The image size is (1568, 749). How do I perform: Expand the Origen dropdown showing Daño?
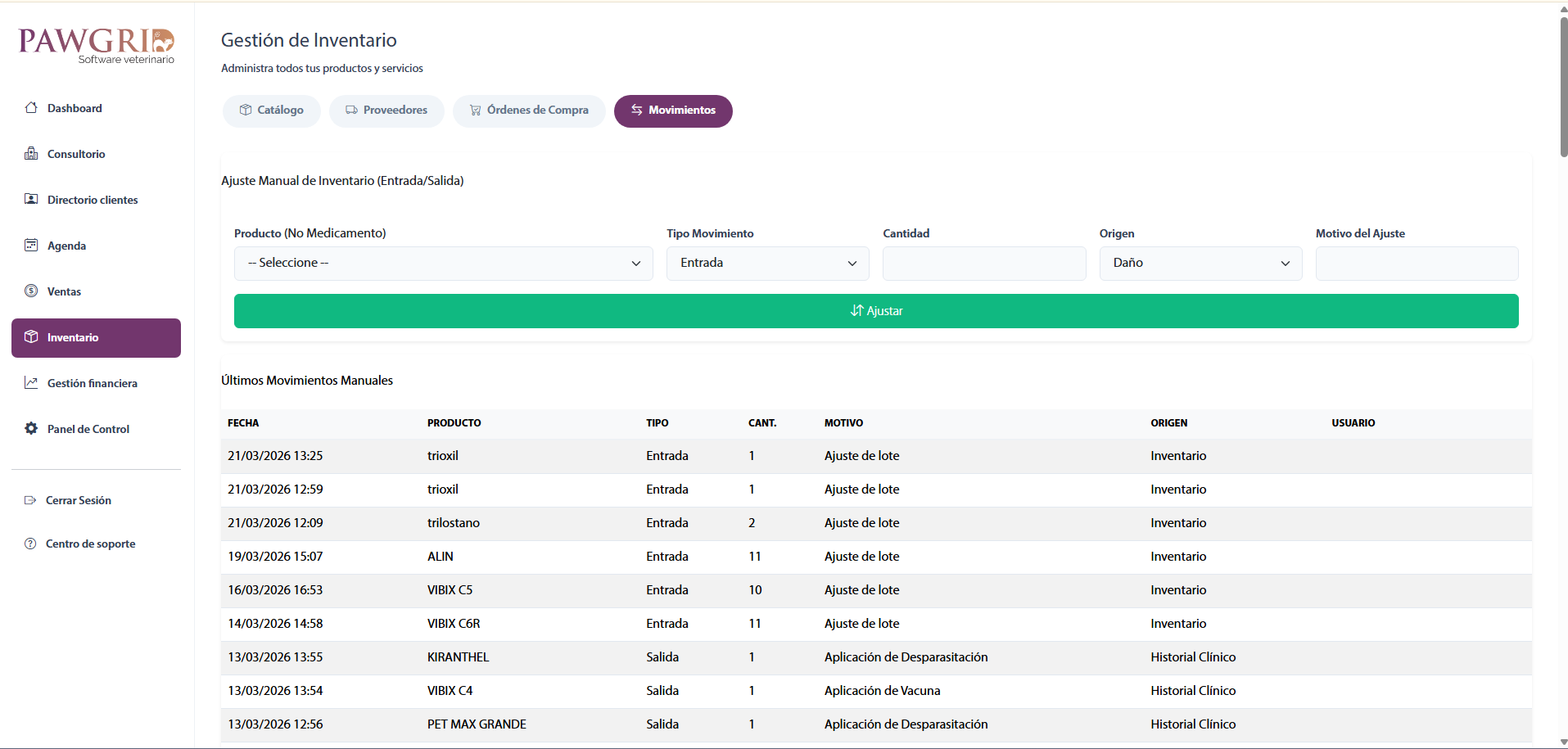point(1200,263)
